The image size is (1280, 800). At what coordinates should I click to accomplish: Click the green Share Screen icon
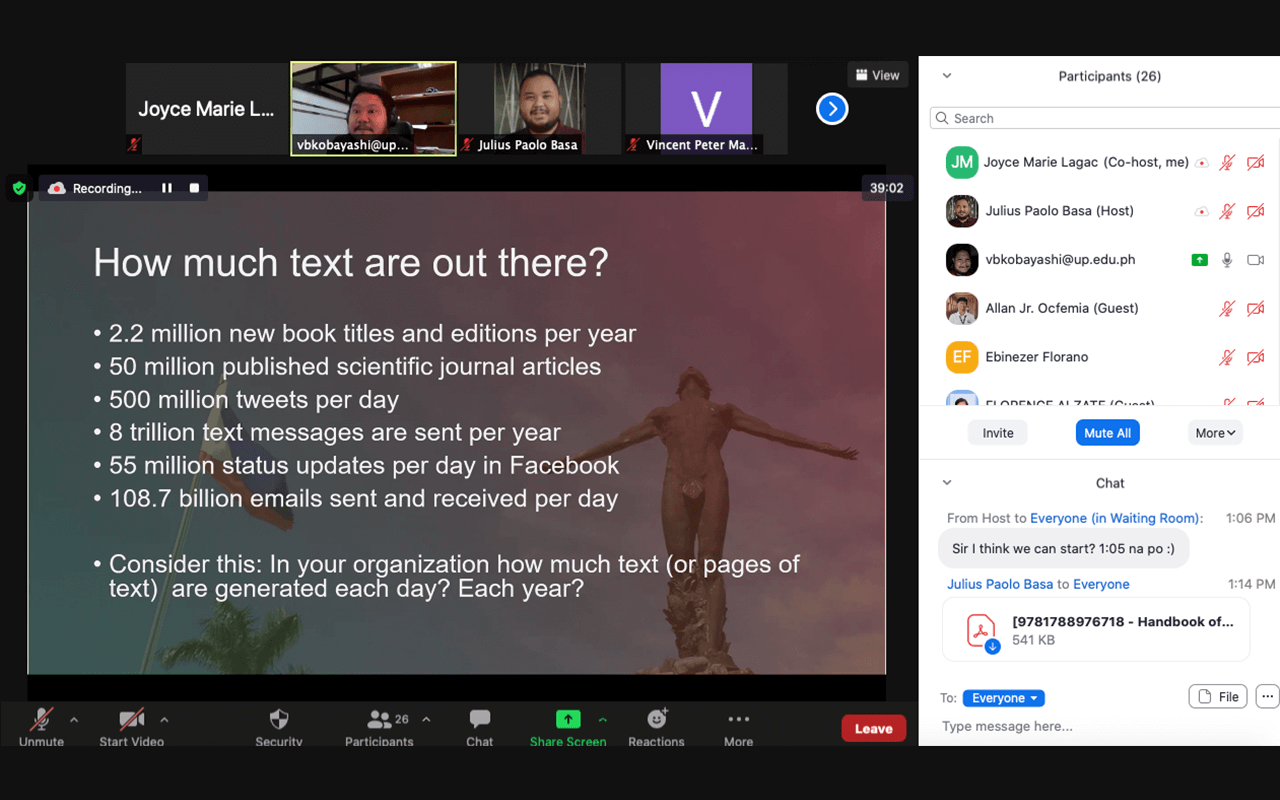click(x=568, y=719)
